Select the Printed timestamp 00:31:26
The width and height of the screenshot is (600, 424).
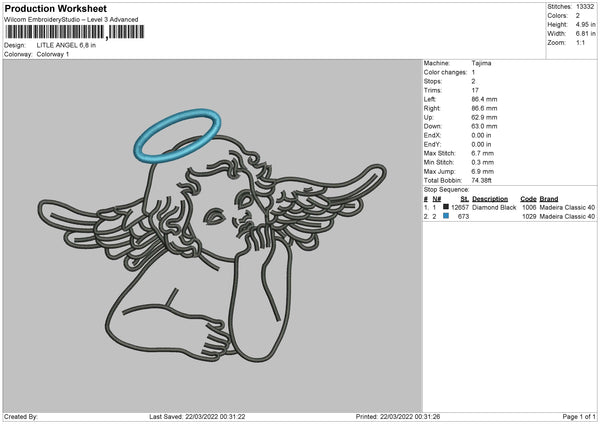point(427,417)
